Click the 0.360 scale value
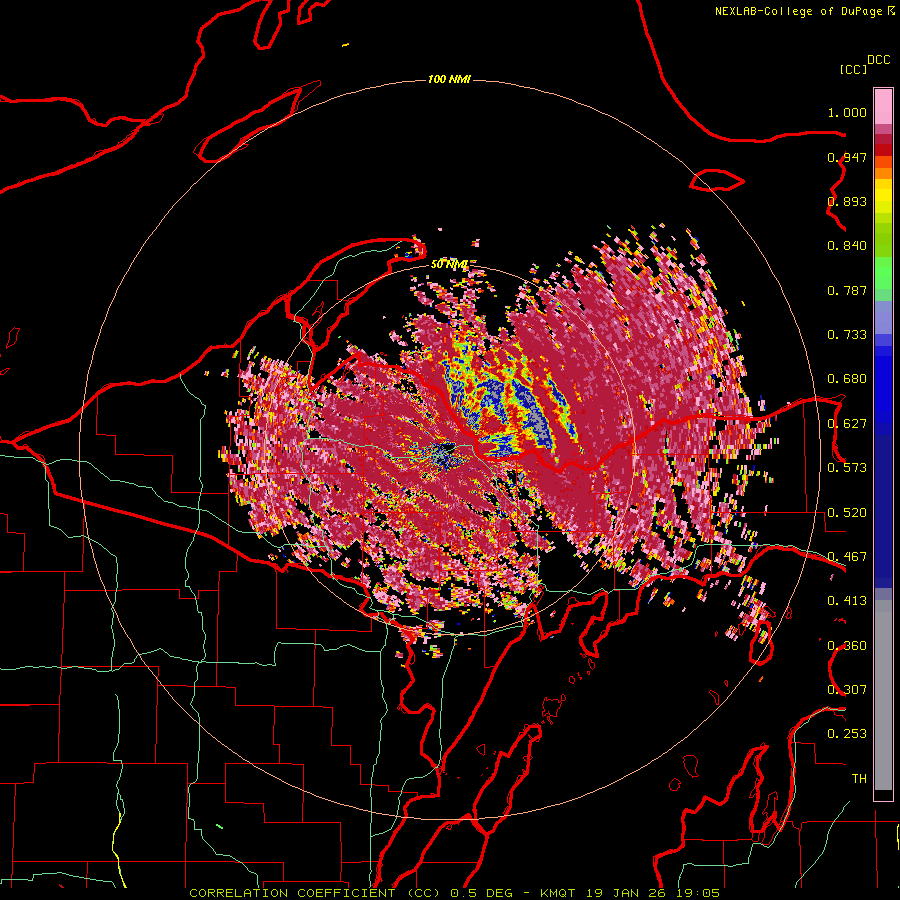 [x=847, y=646]
